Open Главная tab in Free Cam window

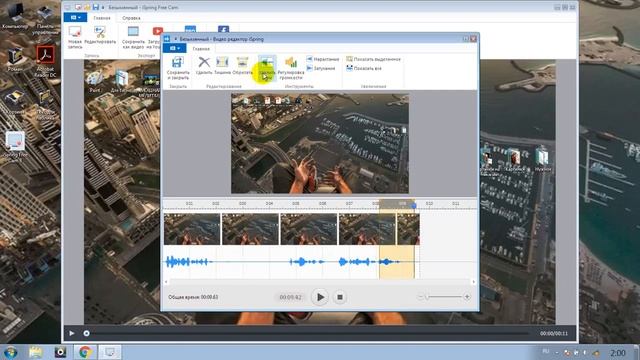pos(102,18)
